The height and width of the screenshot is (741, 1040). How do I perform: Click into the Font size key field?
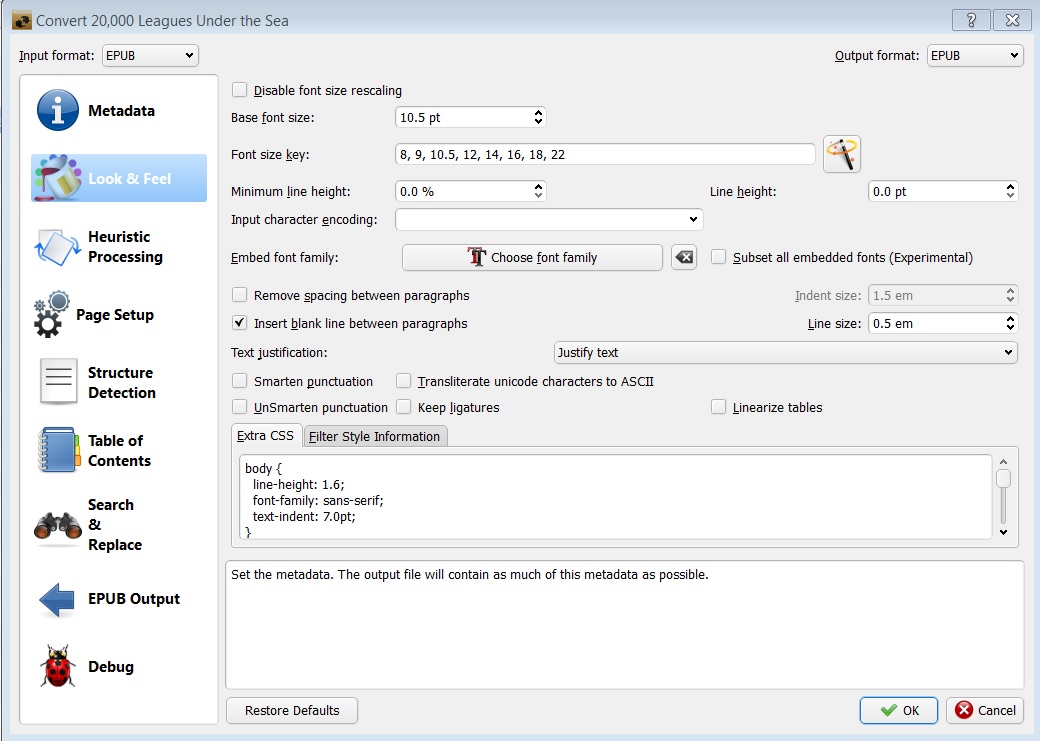[x=605, y=155]
